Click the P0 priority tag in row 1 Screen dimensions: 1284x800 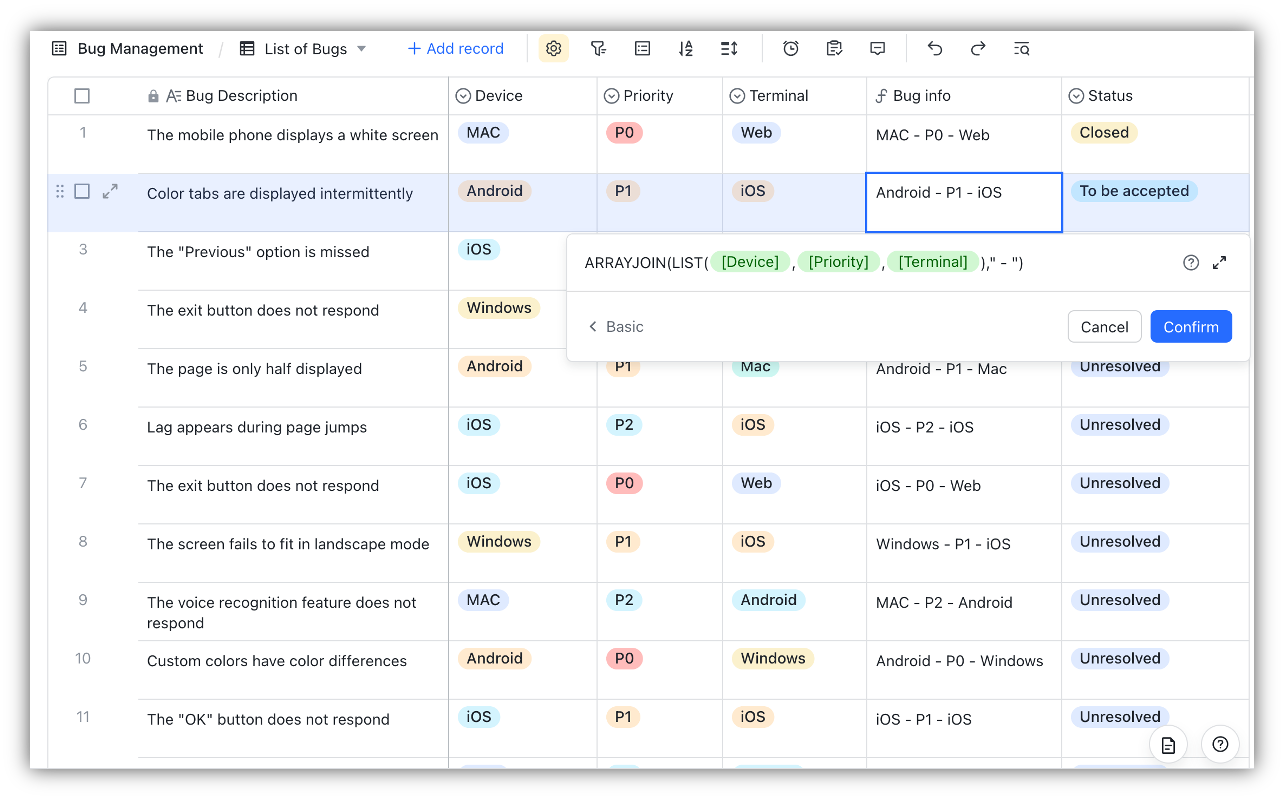click(x=624, y=133)
